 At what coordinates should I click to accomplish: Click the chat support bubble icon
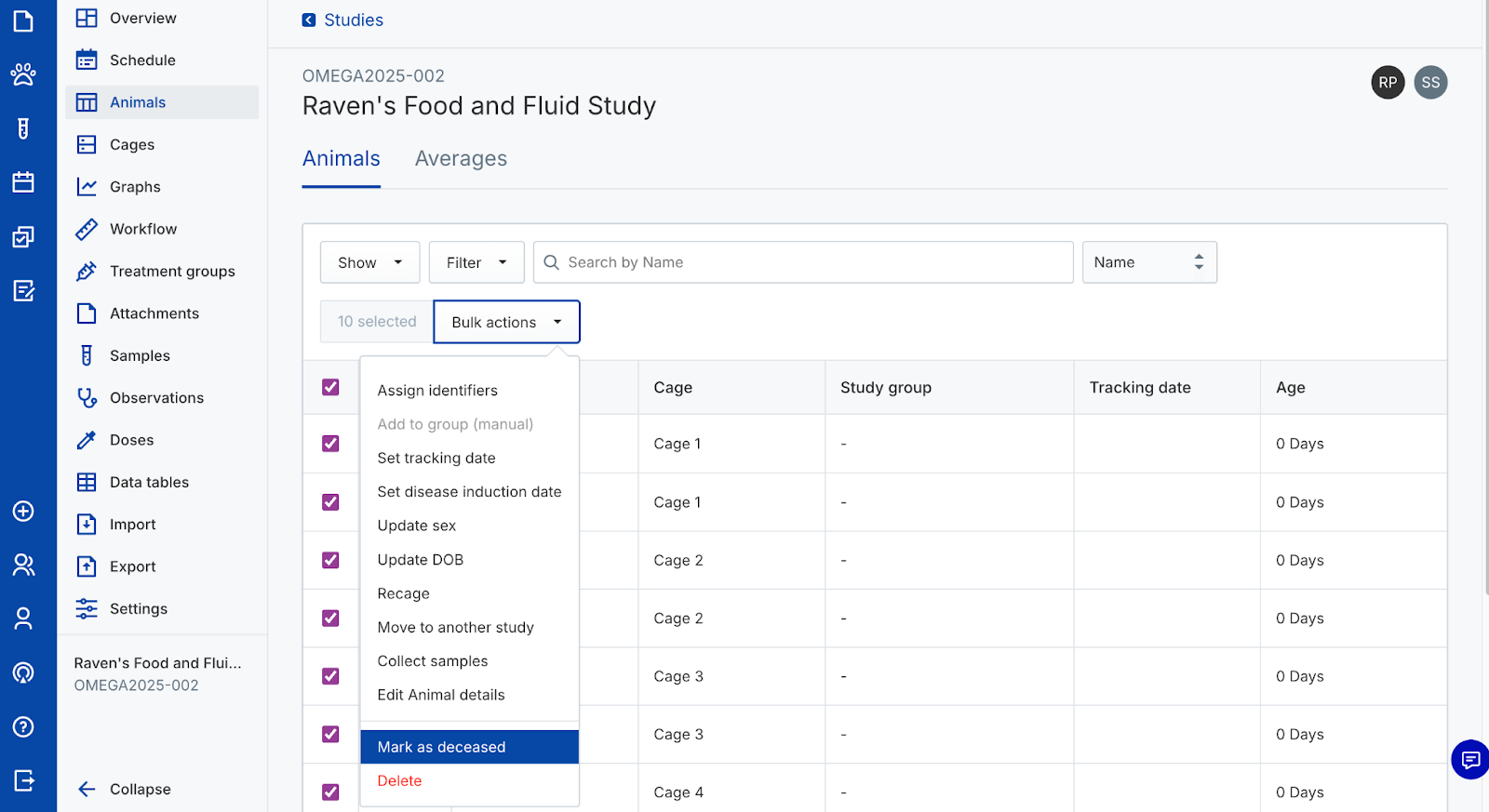[1469, 760]
